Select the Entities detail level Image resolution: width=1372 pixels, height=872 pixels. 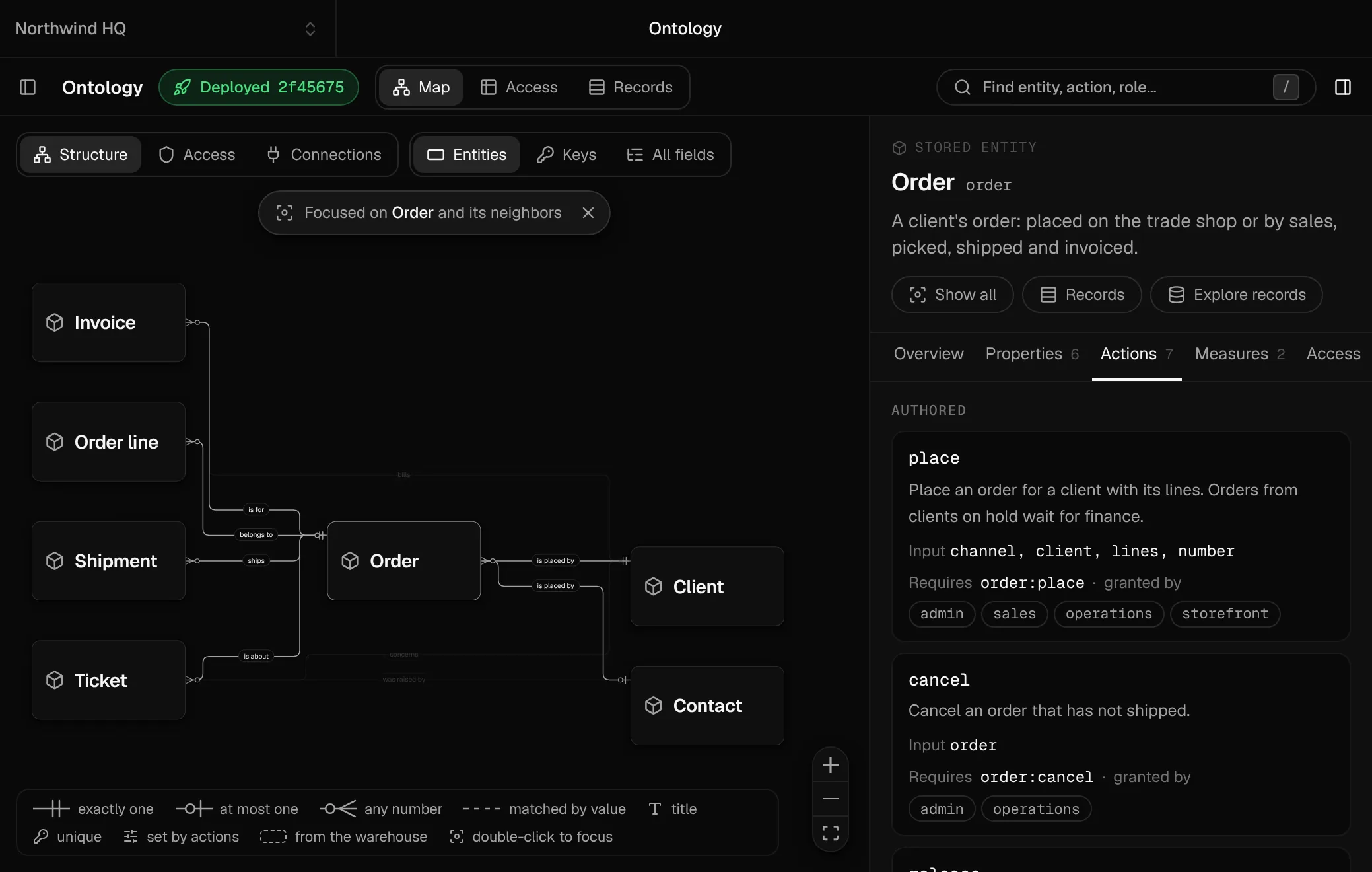467,155
